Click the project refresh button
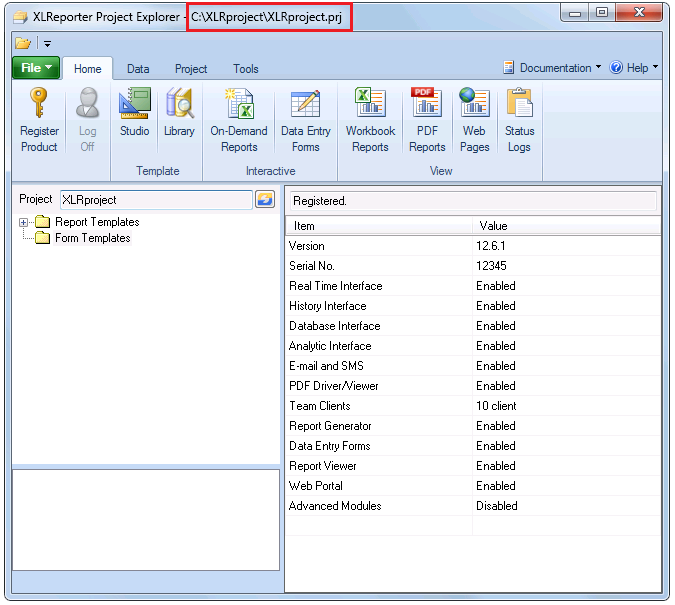The width and height of the screenshot is (675, 605). point(265,199)
